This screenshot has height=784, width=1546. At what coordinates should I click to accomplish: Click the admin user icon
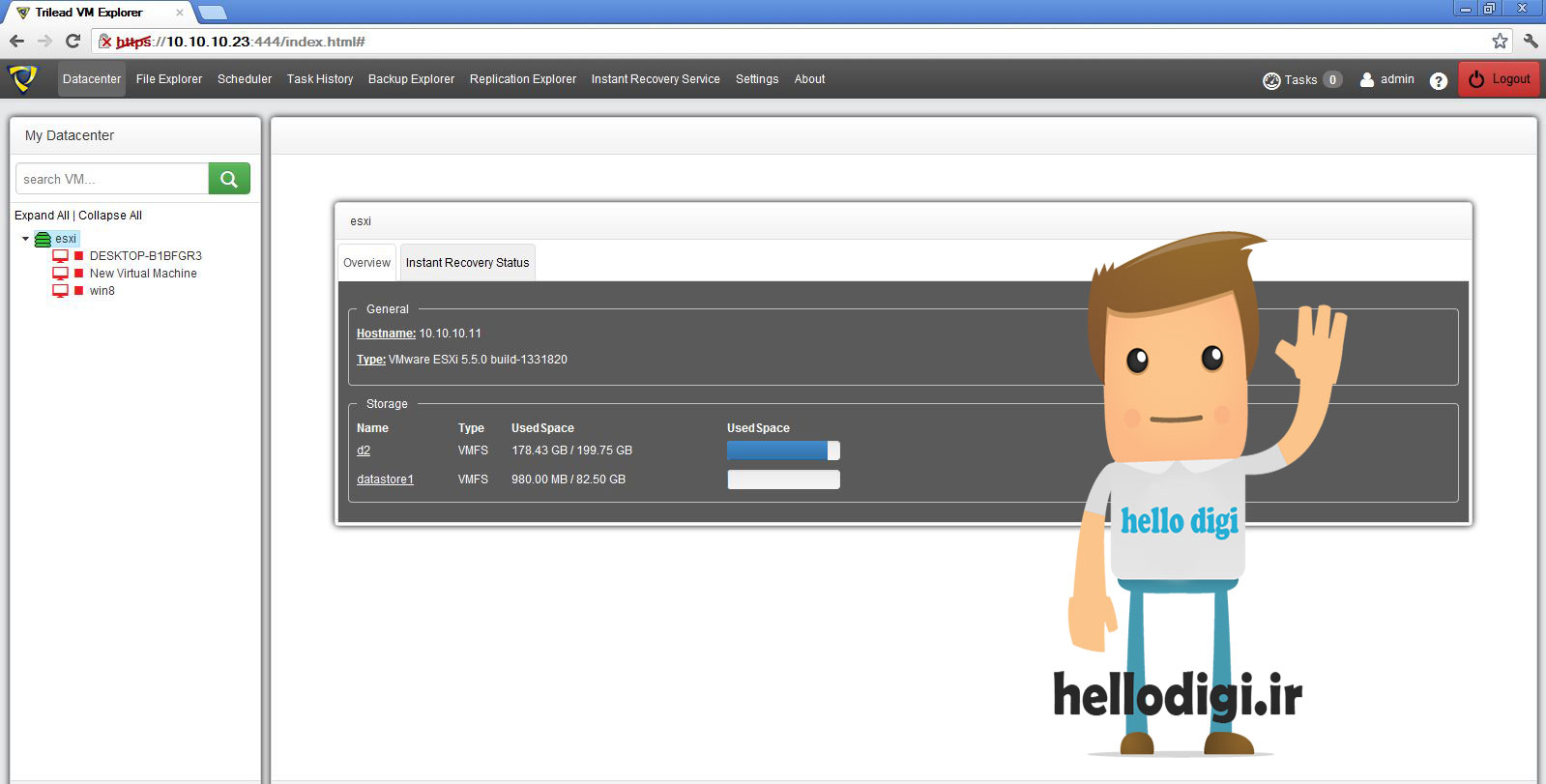click(x=1367, y=80)
